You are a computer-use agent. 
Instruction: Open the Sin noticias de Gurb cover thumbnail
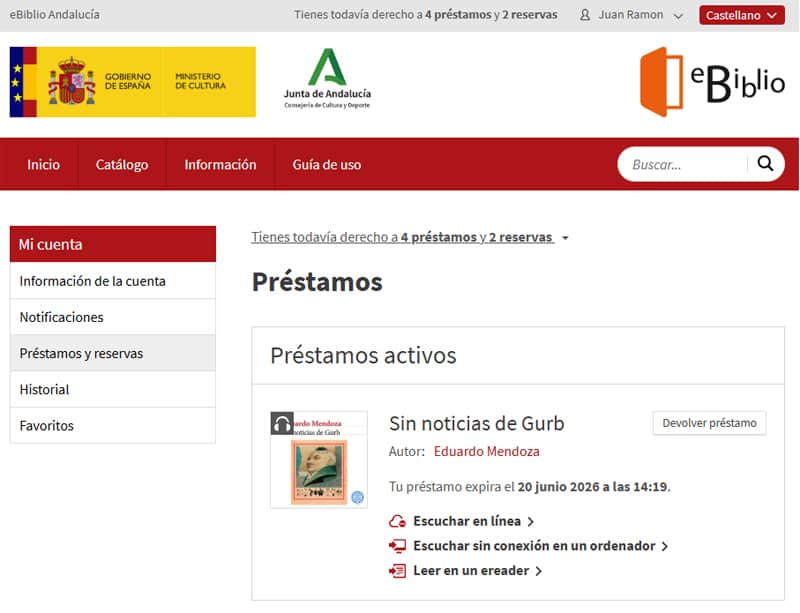pos(319,459)
